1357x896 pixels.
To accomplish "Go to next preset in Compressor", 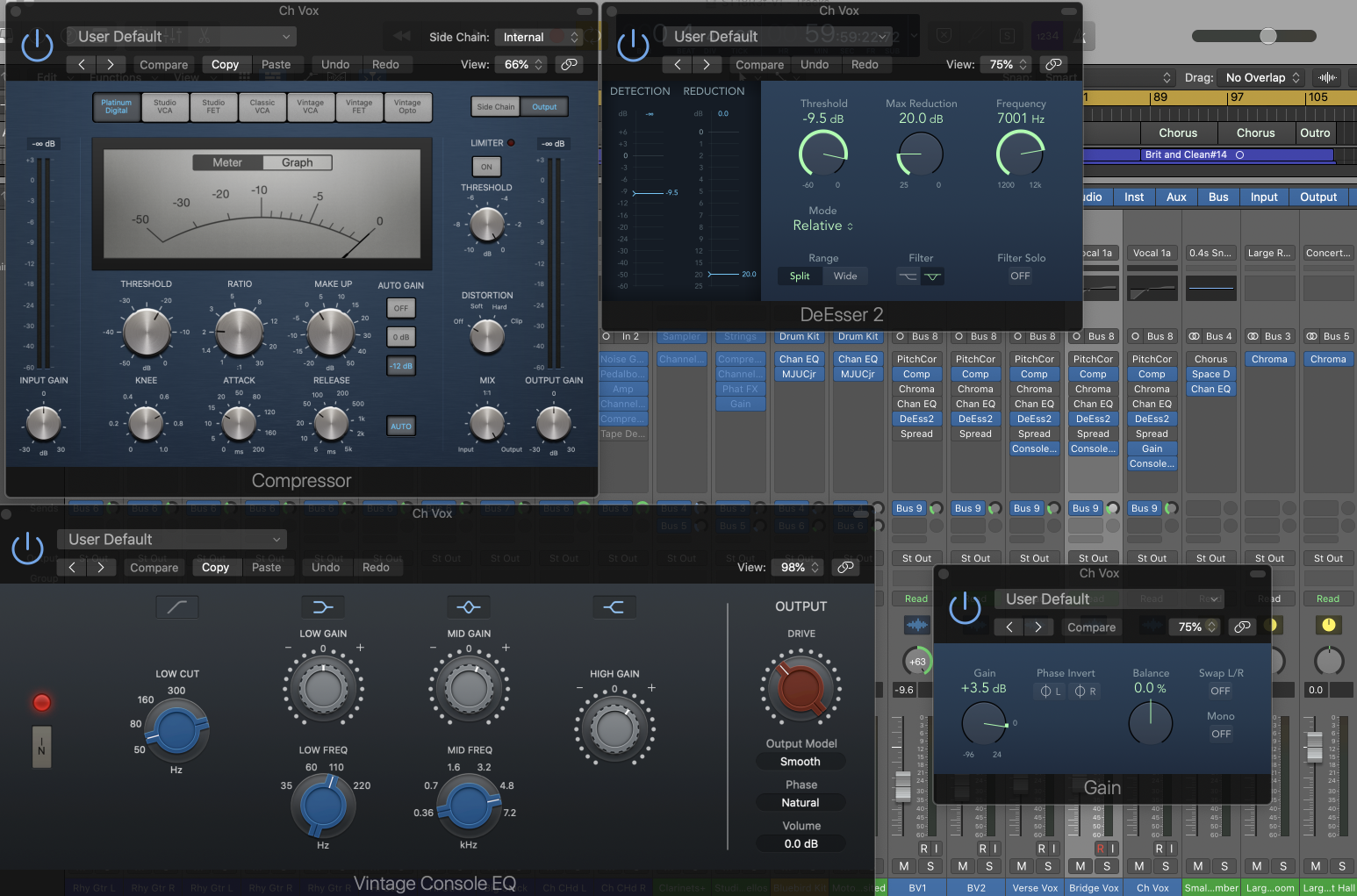I will (110, 64).
